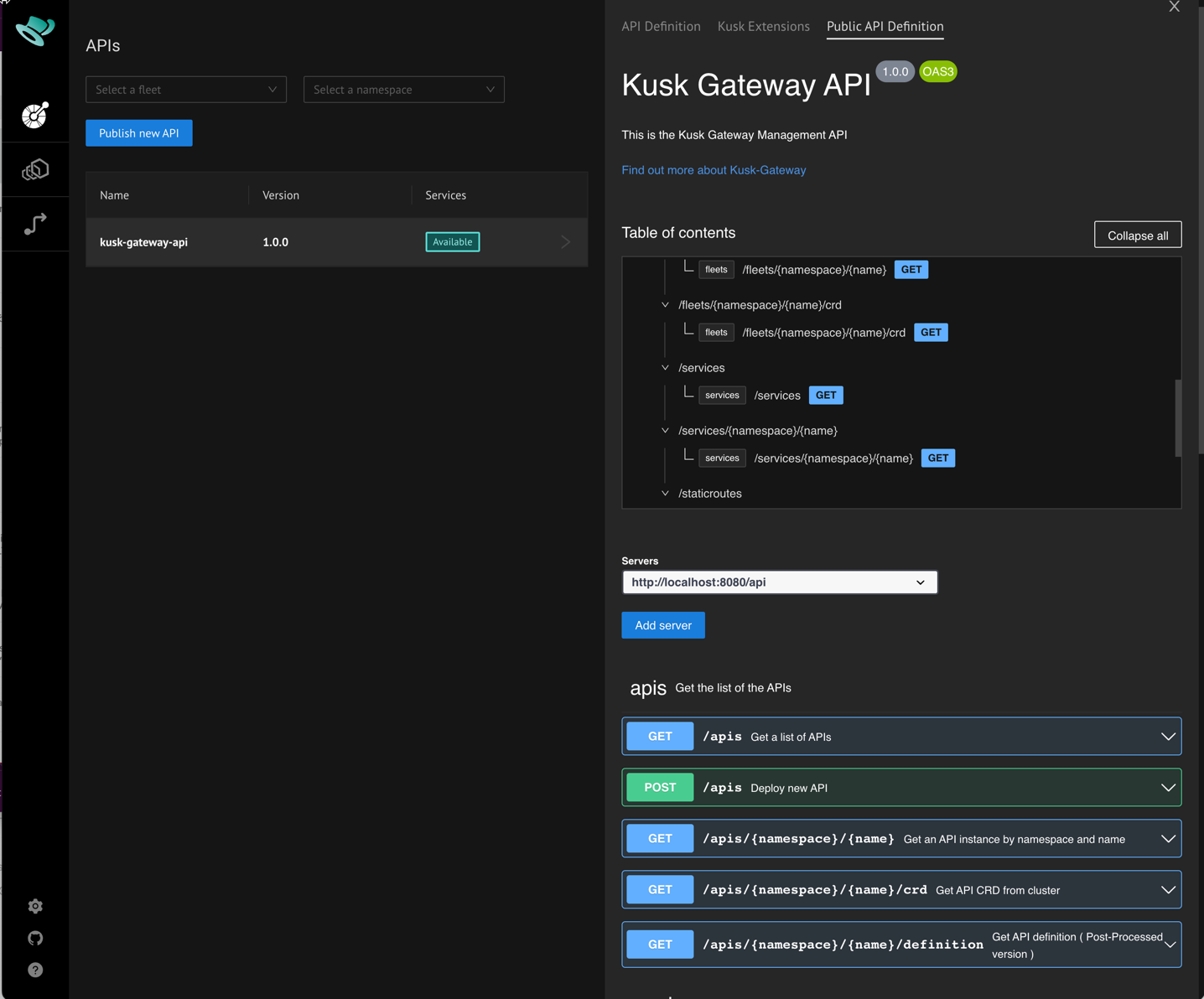Click the Services column header

coord(445,195)
